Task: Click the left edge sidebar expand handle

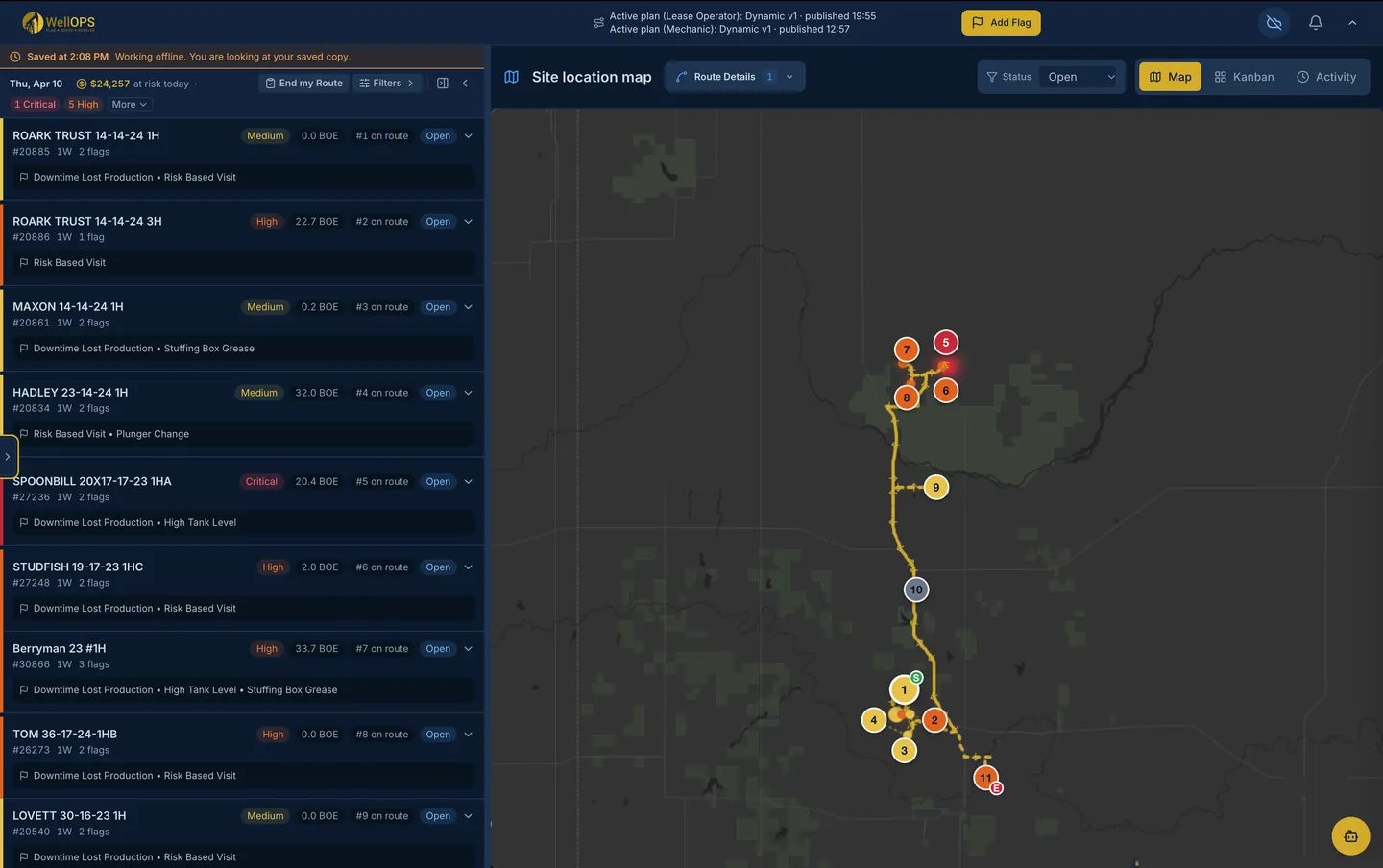Action: [x=8, y=457]
